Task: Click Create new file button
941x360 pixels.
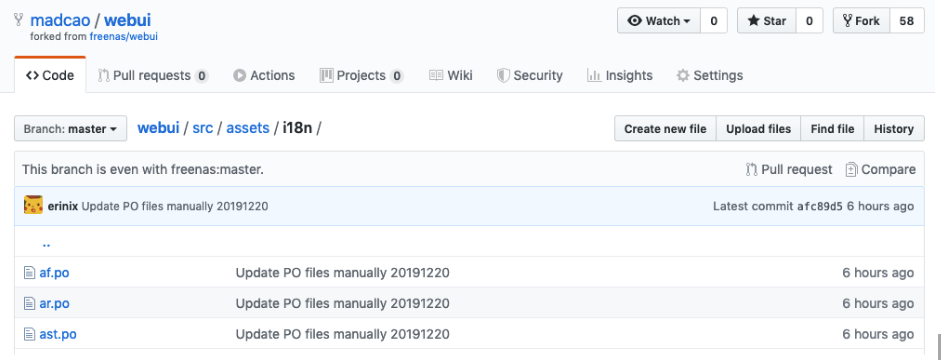Action: (x=665, y=129)
